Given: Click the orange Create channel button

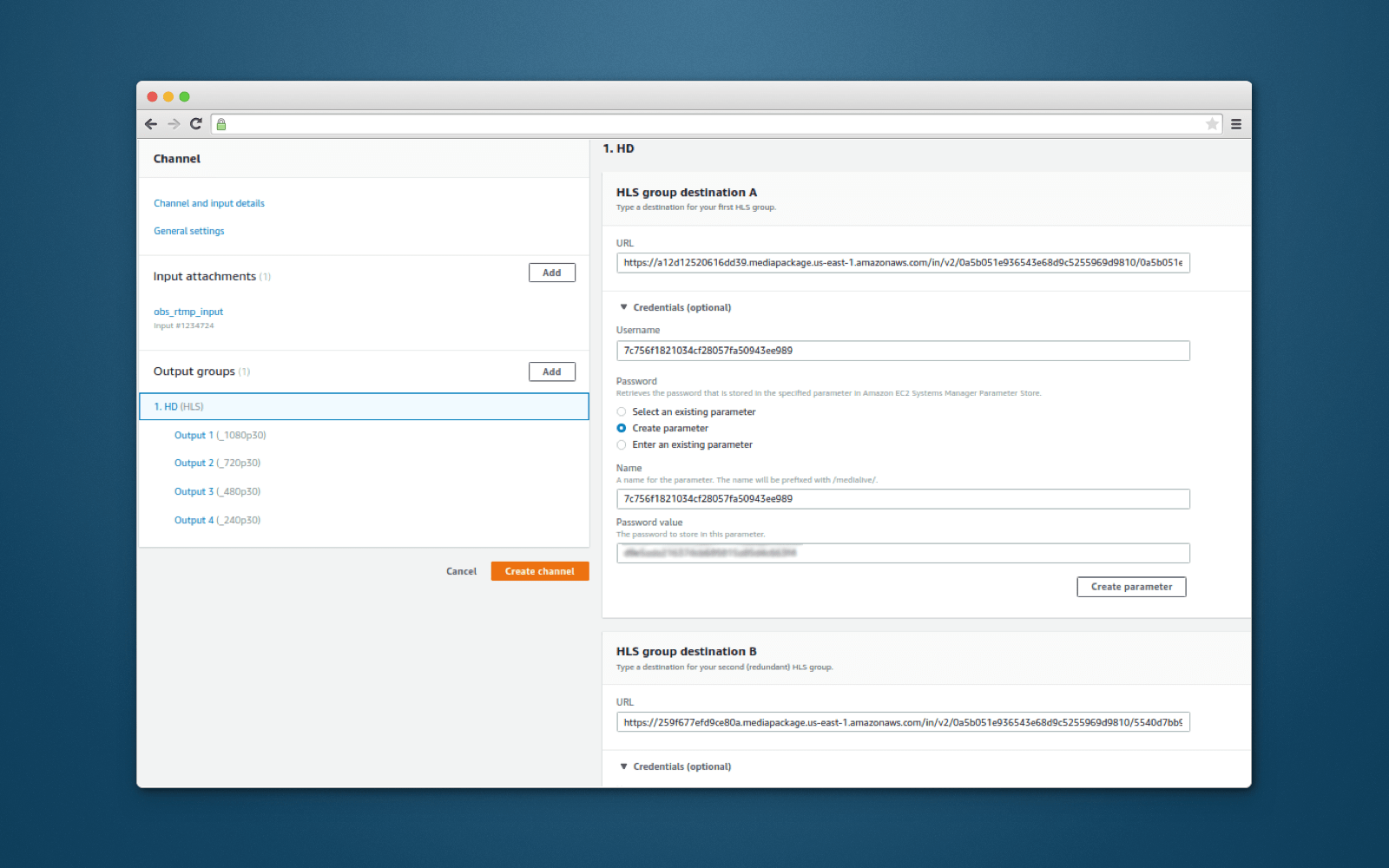Looking at the screenshot, I should (x=540, y=571).
